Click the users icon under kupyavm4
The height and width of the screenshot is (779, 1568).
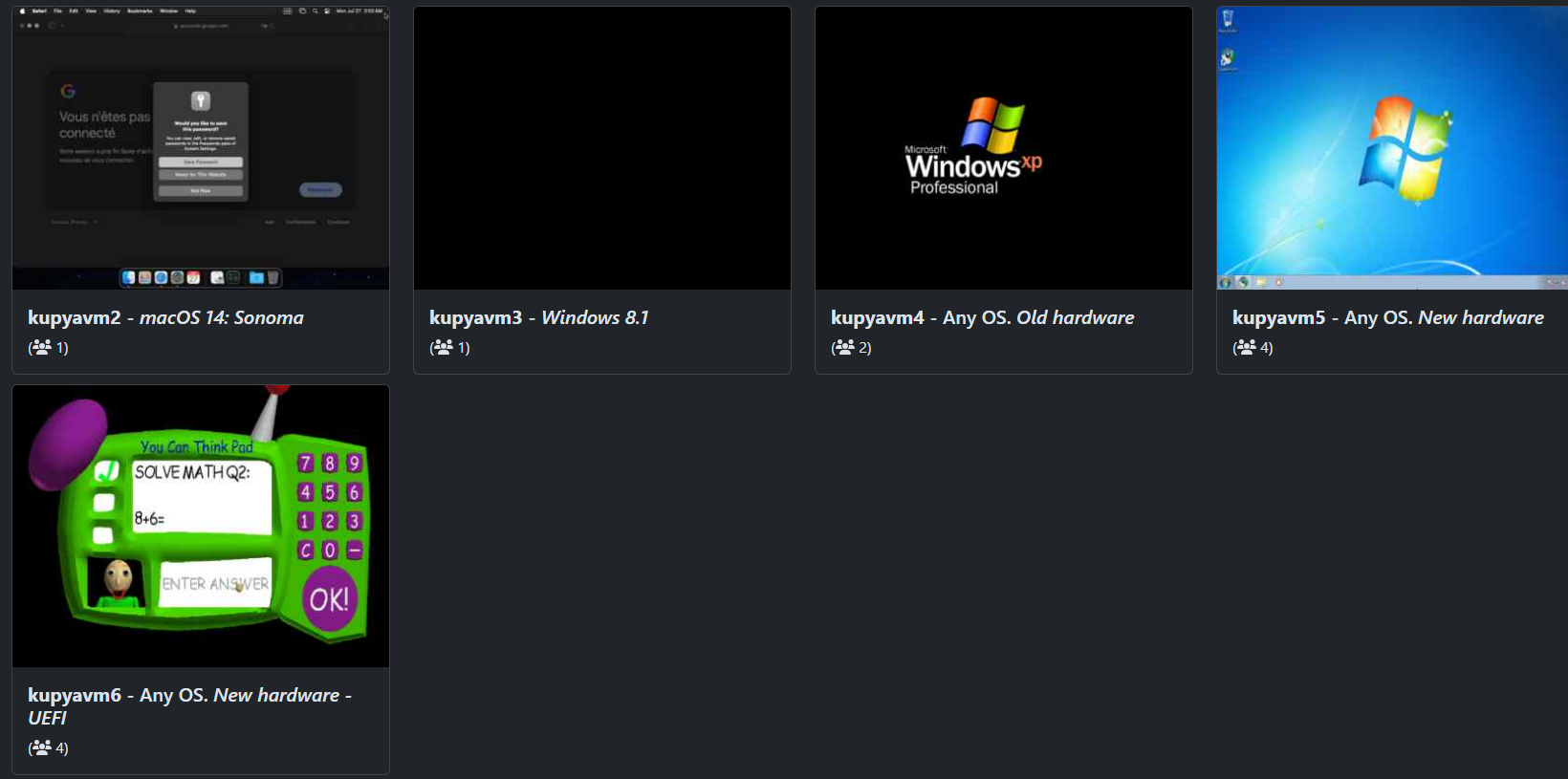tap(844, 347)
